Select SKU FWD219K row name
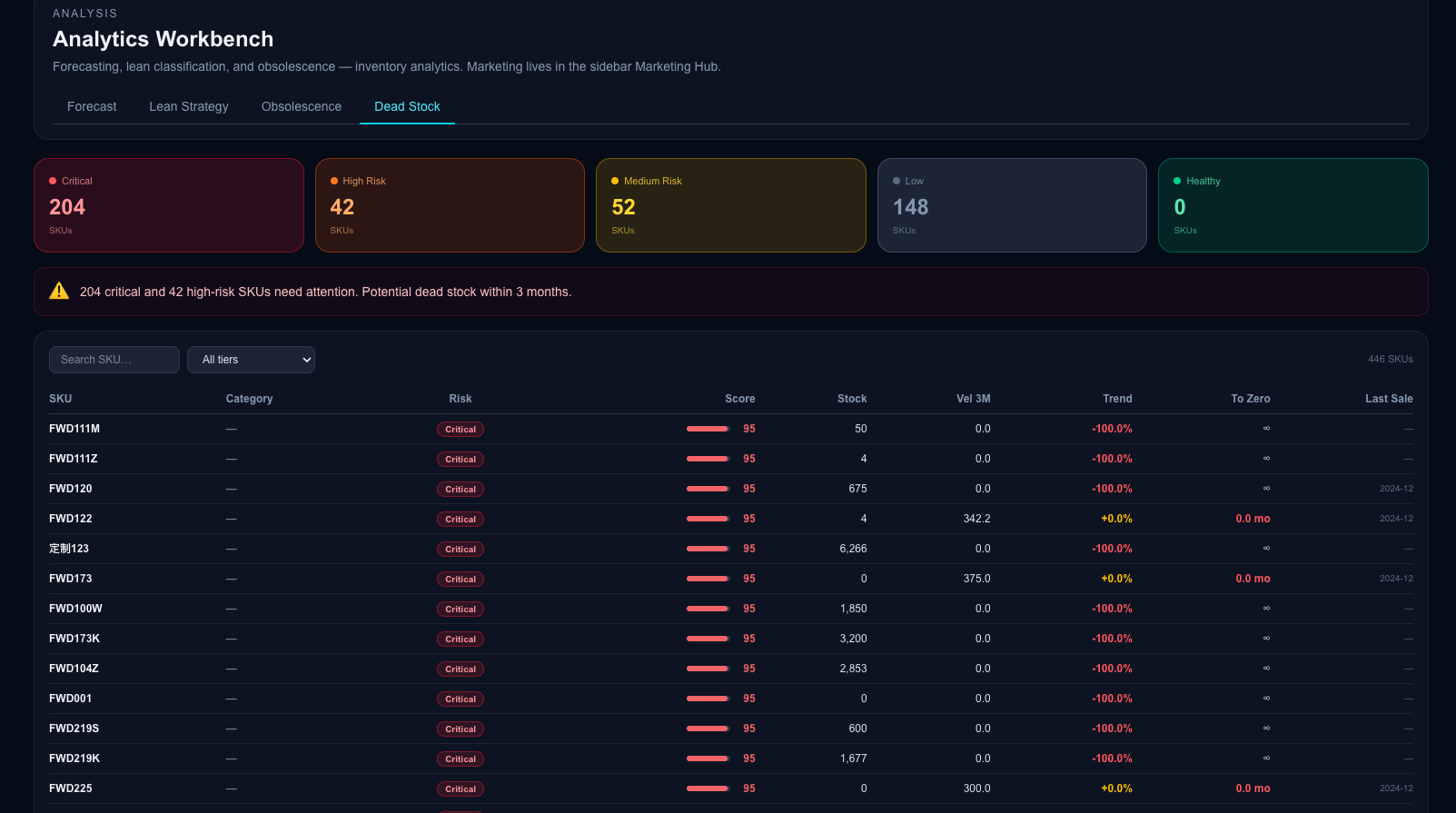 click(x=74, y=758)
